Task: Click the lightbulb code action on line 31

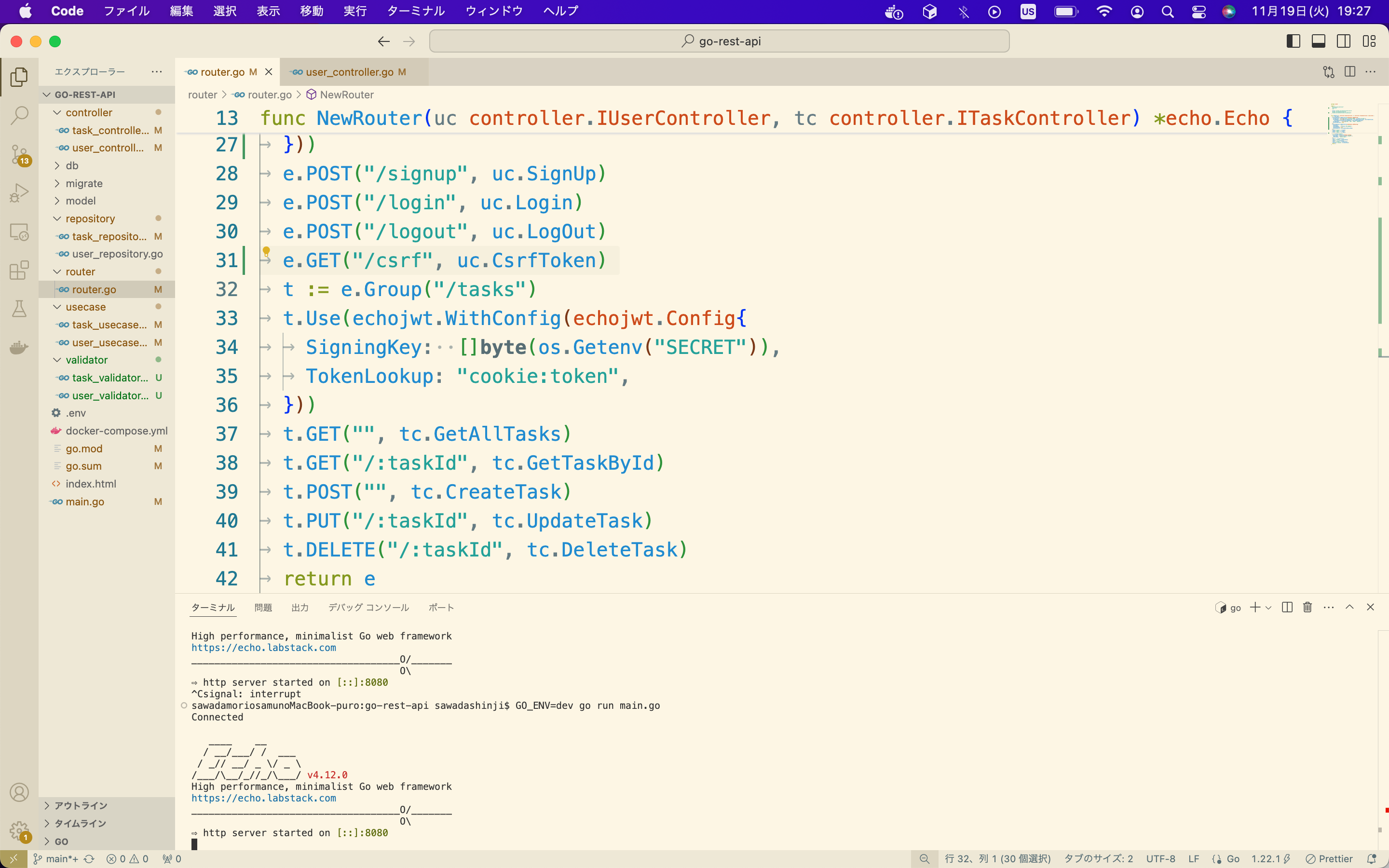Action: coord(266,251)
